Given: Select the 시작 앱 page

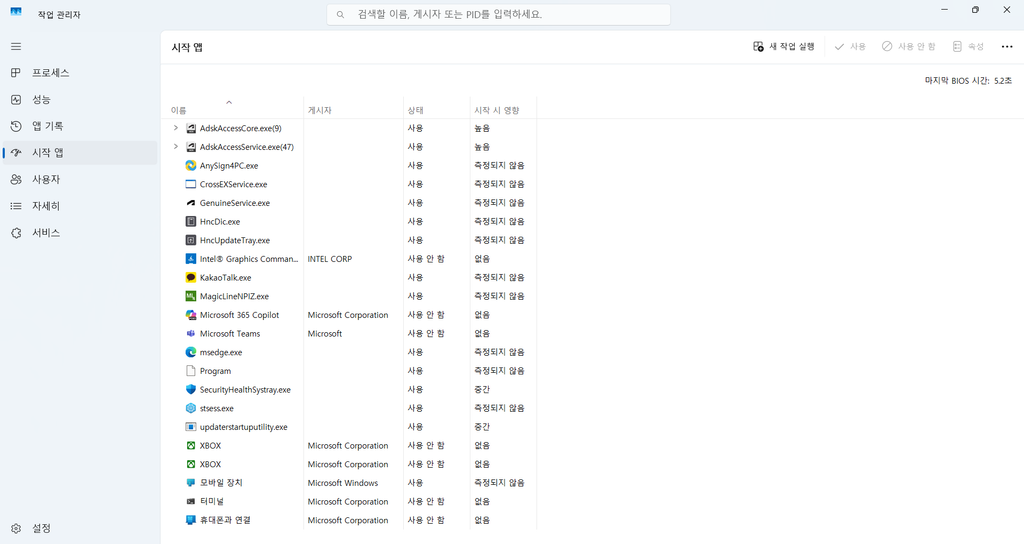Looking at the screenshot, I should click(x=80, y=153).
